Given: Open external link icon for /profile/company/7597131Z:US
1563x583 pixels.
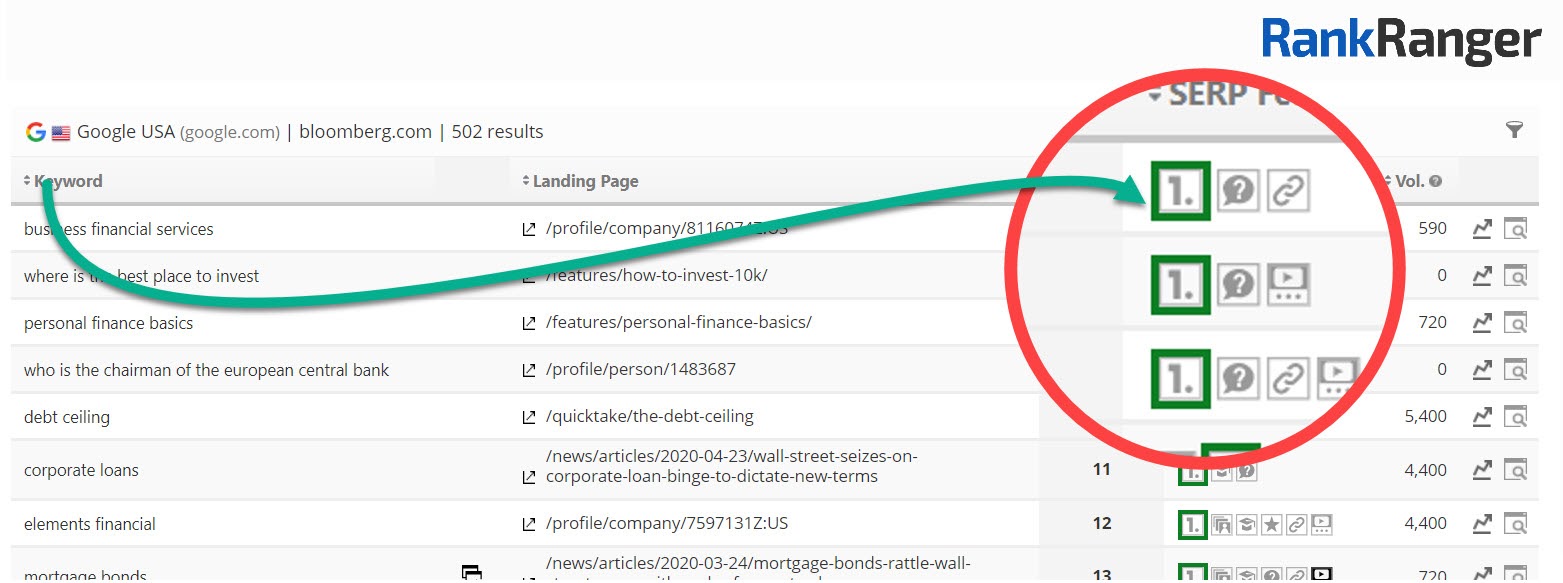Looking at the screenshot, I should pos(529,524).
